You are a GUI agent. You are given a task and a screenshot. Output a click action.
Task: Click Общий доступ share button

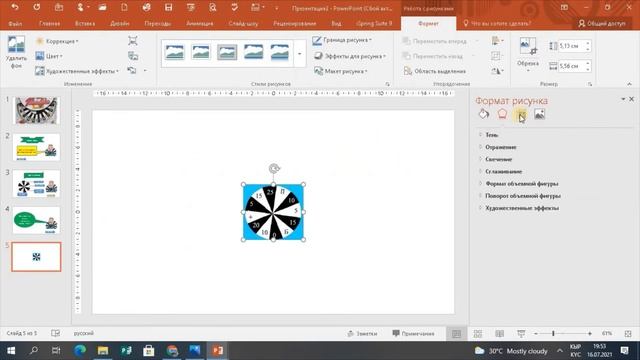pos(602,24)
